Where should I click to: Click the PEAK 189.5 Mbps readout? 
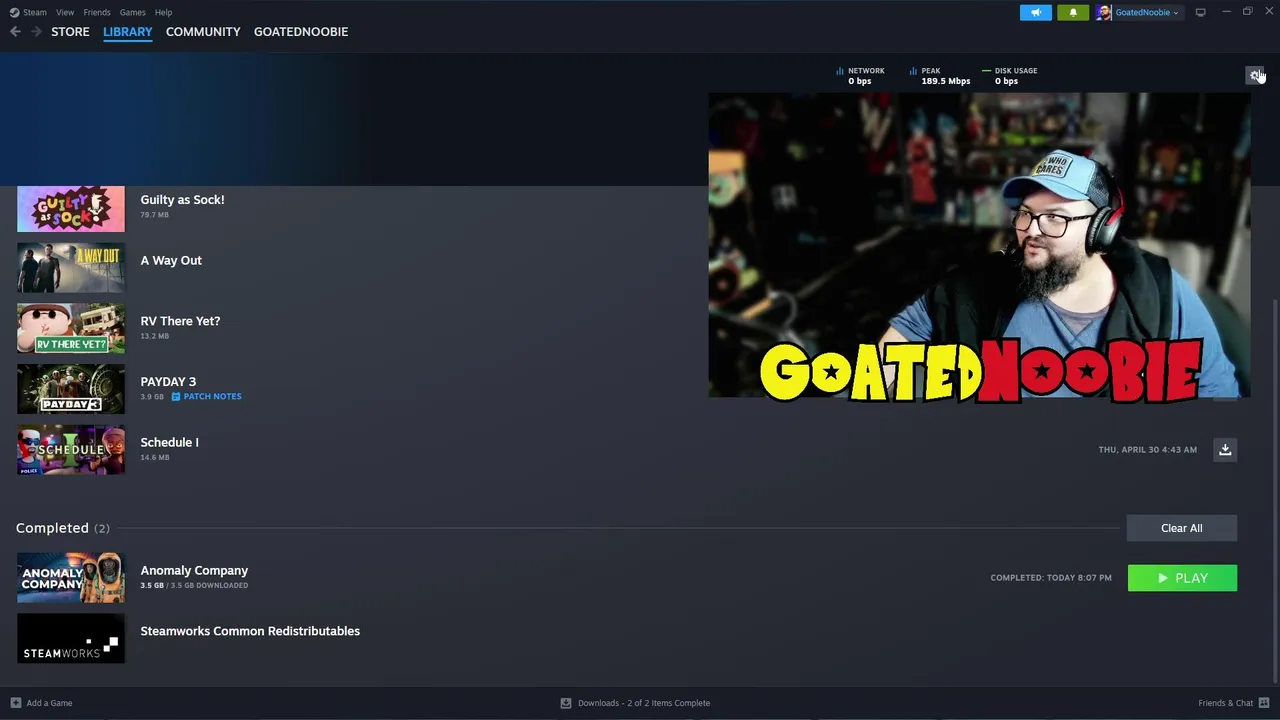[x=940, y=76]
